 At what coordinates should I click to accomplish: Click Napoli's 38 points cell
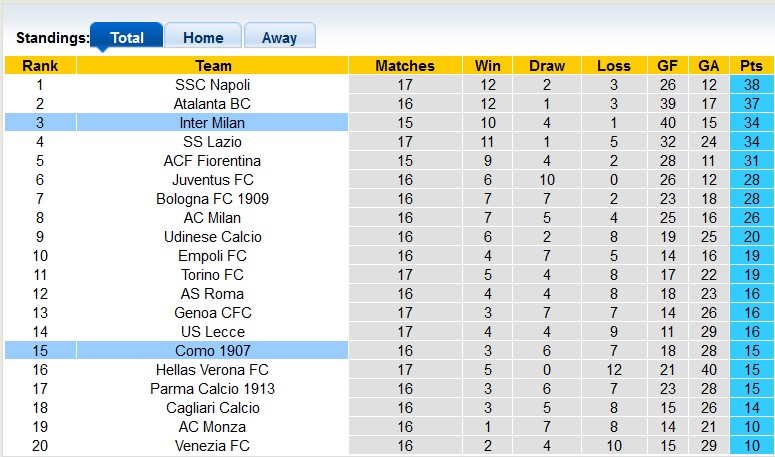point(751,85)
